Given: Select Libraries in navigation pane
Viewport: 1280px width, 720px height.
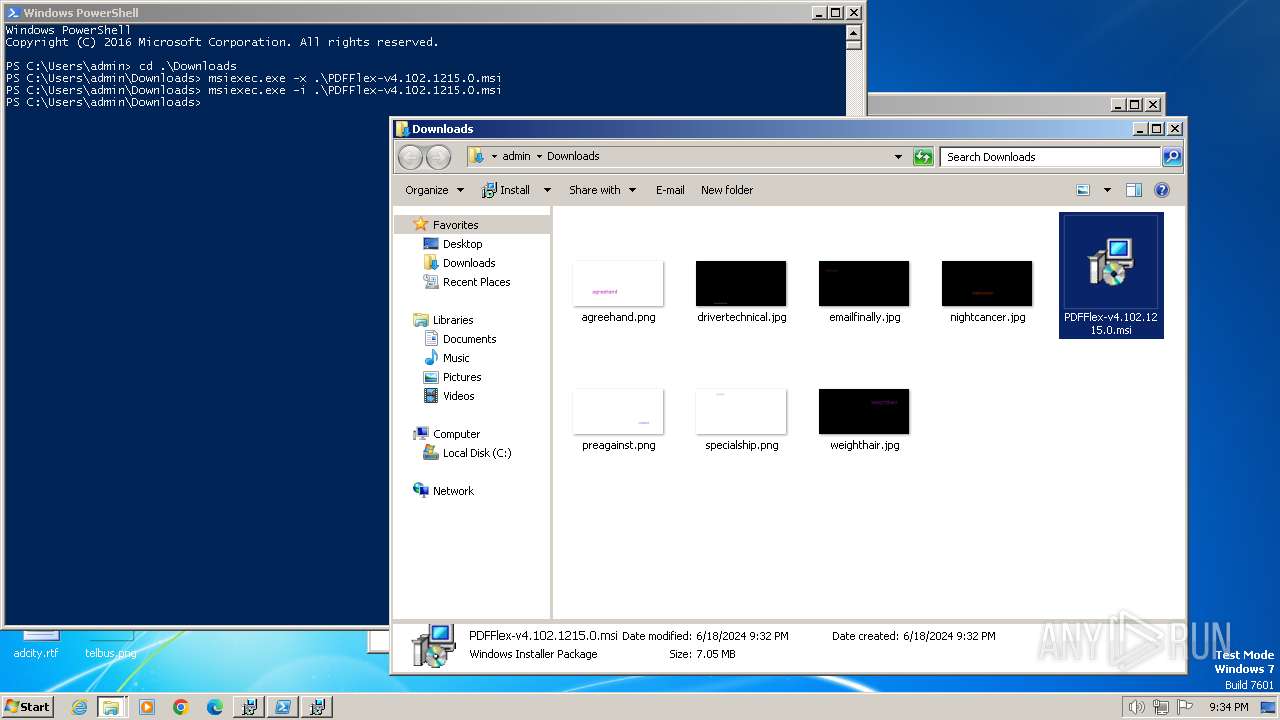Looking at the screenshot, I should coord(453,320).
